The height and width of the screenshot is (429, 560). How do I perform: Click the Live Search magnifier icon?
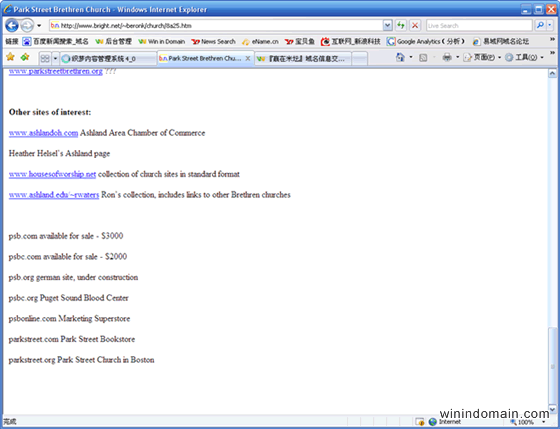[x=540, y=25]
